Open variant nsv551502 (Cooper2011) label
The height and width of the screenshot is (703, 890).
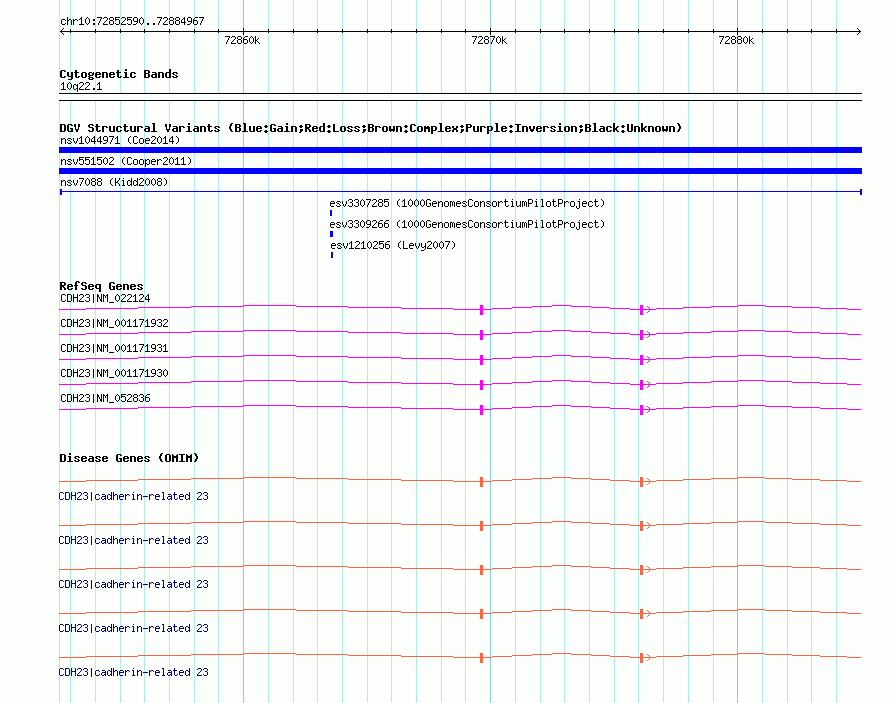pos(126,161)
